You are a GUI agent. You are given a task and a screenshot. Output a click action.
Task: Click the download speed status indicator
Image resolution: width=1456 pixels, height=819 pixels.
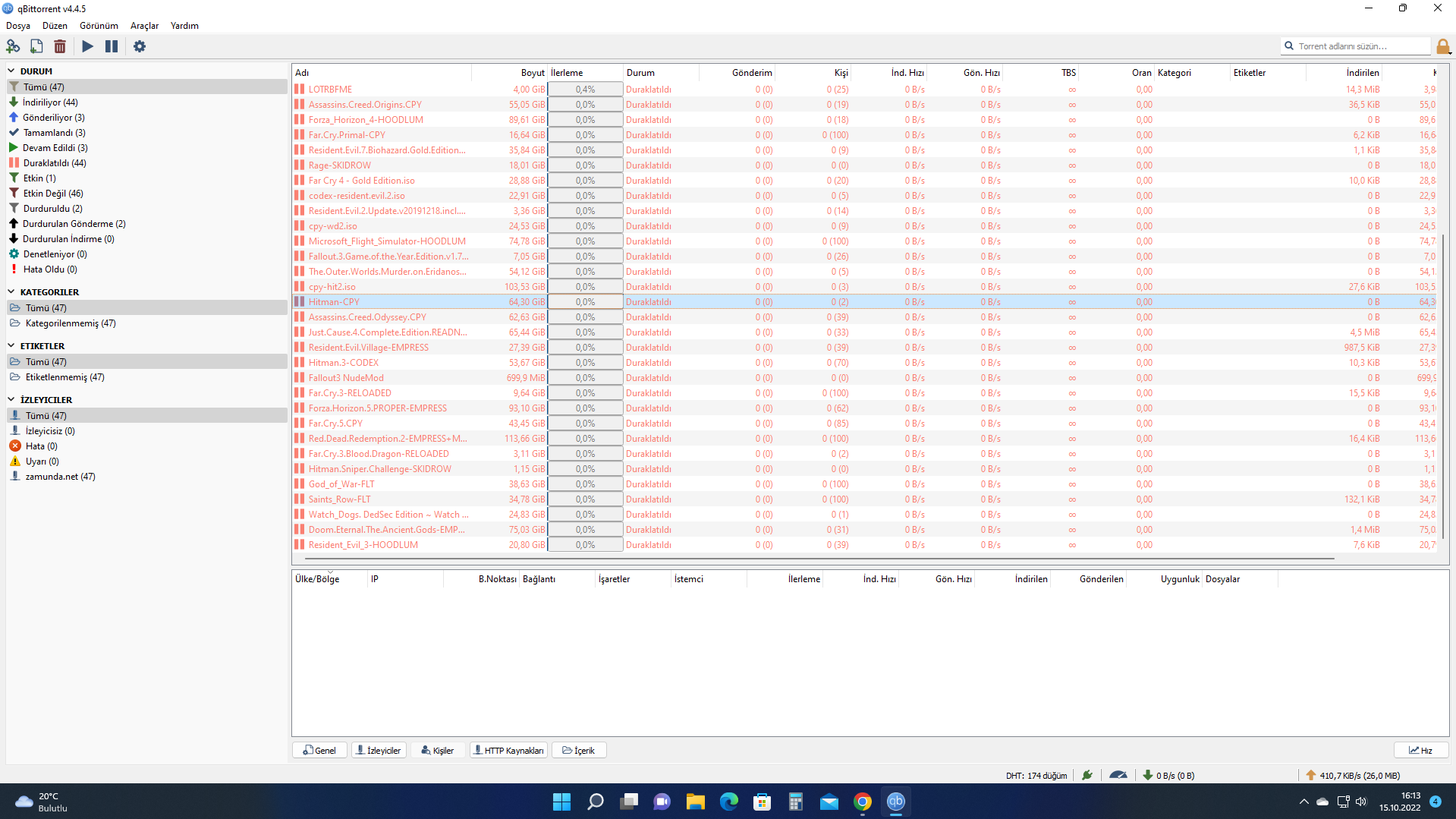pyautogui.click(x=1168, y=776)
